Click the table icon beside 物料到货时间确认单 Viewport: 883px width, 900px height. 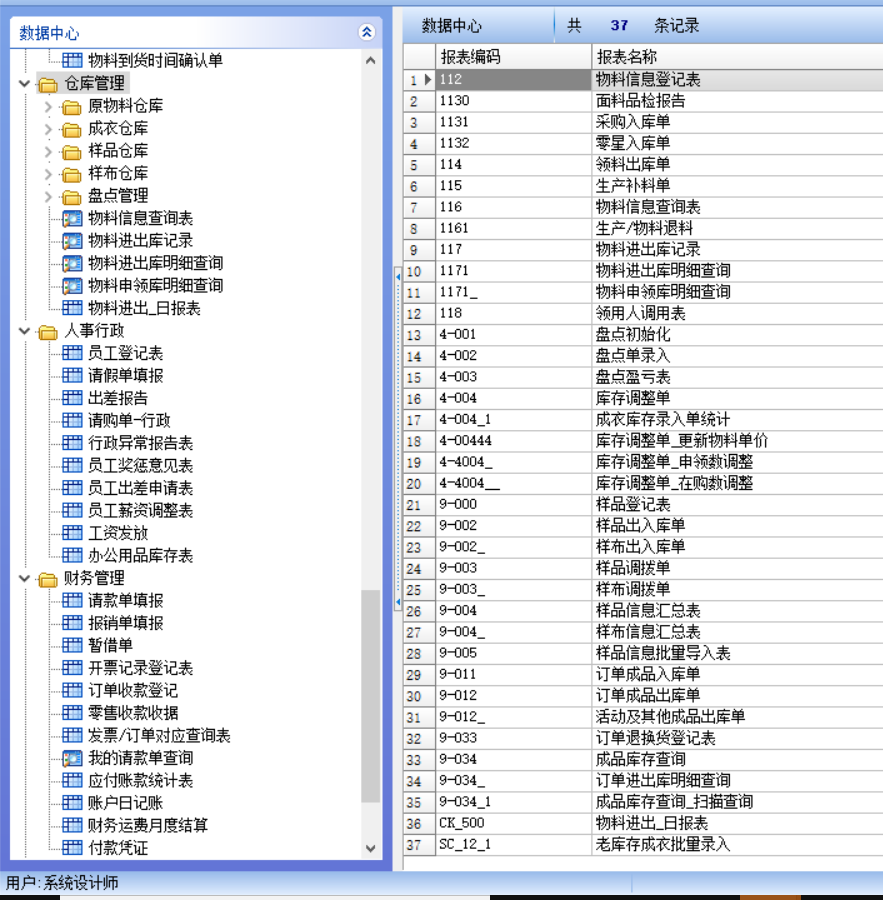[72, 60]
